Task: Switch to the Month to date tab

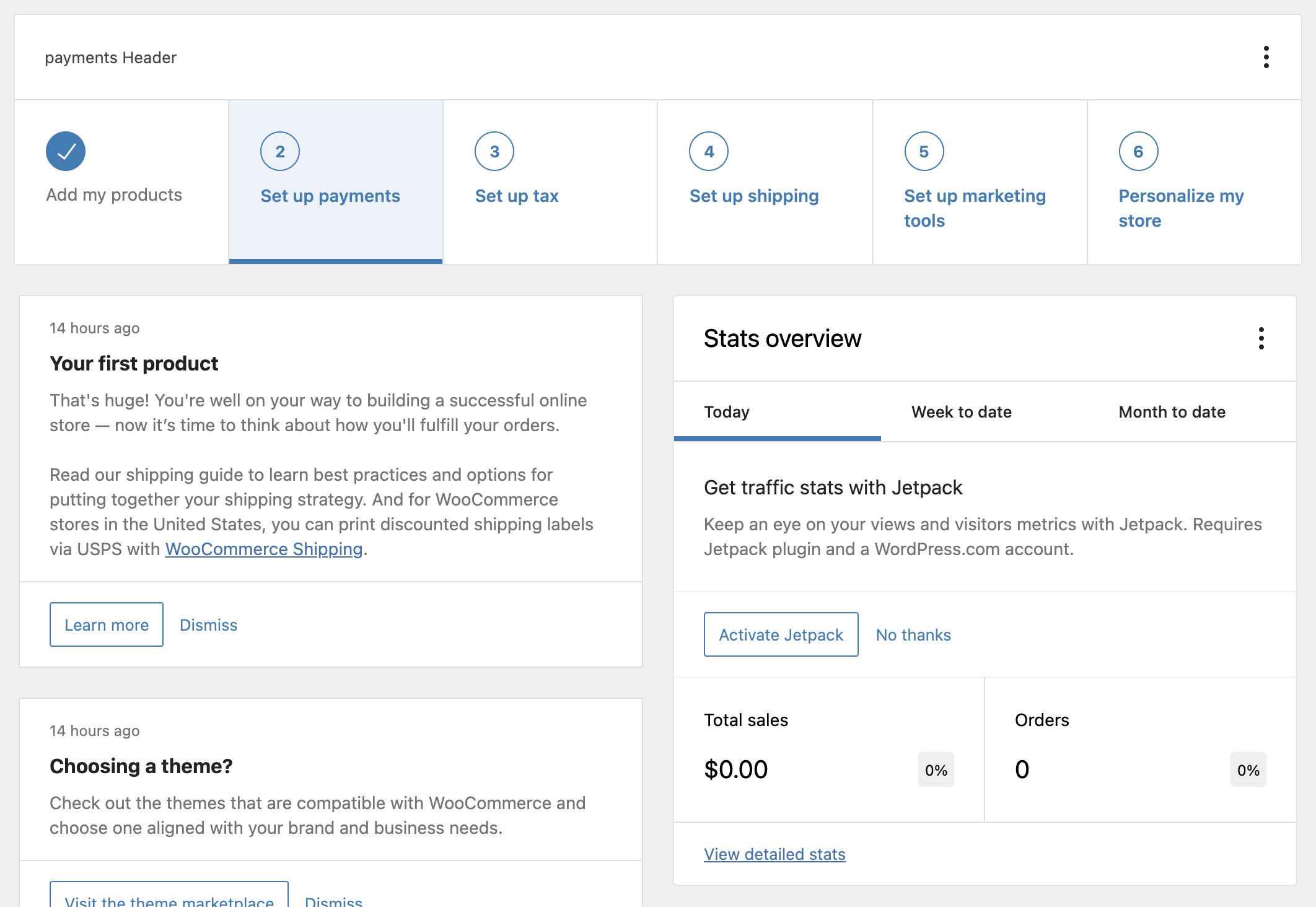Action: coord(1172,412)
